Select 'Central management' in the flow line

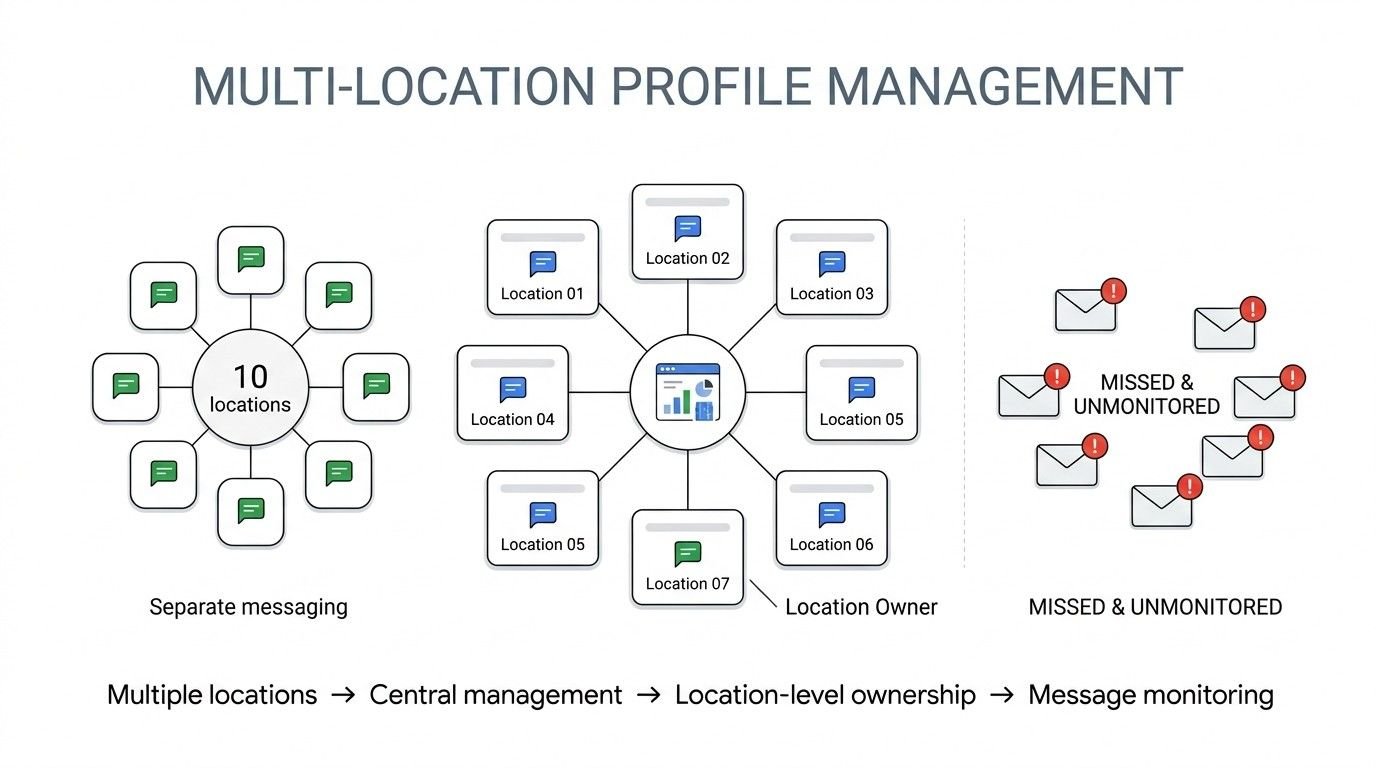pyautogui.click(x=496, y=695)
